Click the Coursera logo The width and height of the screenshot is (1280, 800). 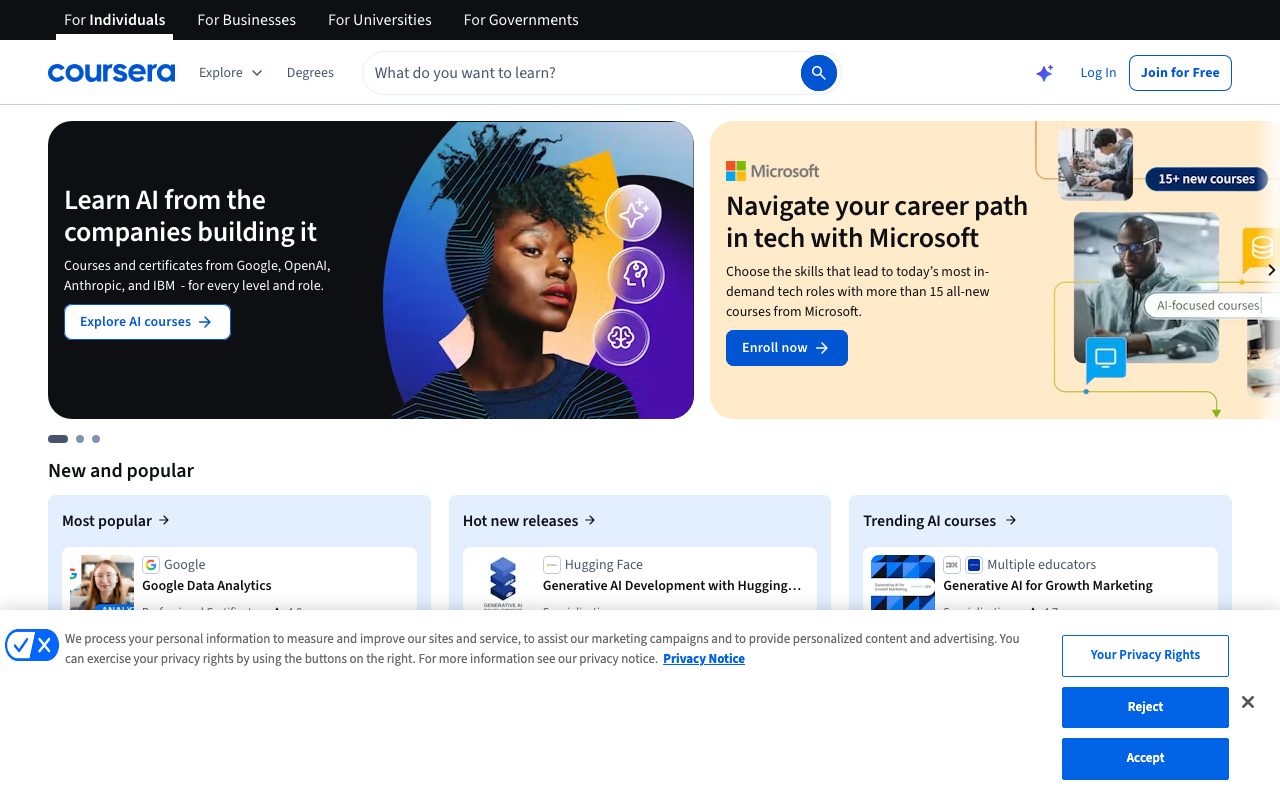[x=111, y=73]
